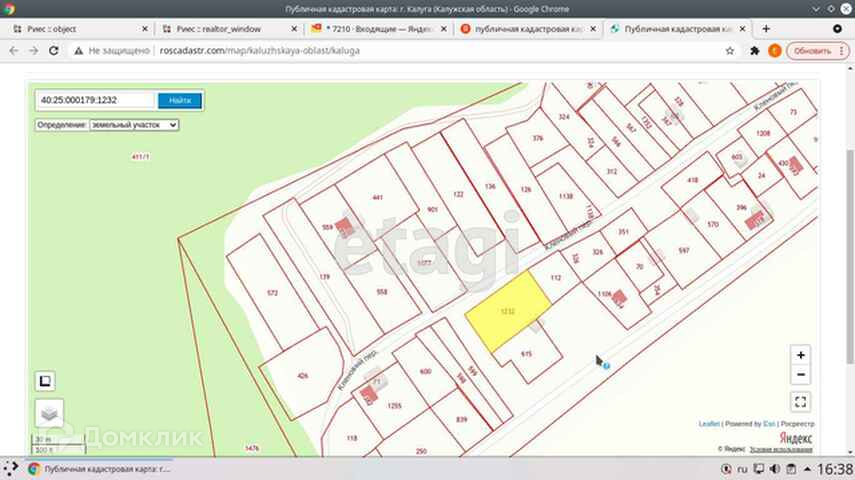Image resolution: width=855 pixels, height=480 pixels.
Task: Click the cadastral number input field
Action: pyautogui.click(x=96, y=100)
